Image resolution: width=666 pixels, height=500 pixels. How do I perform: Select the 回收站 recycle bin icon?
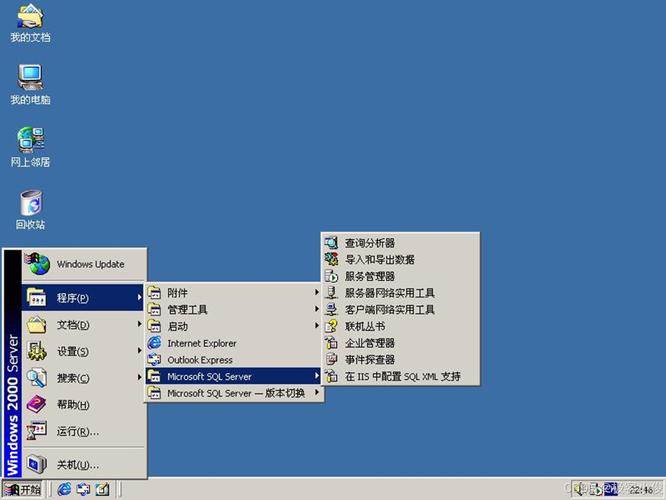(30, 210)
